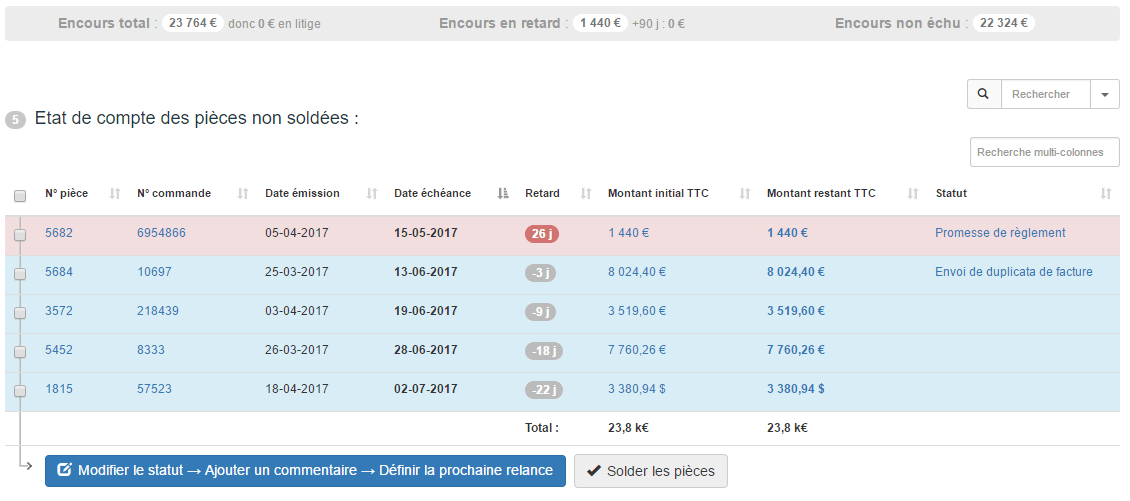This screenshot has width=1130, height=501.
Task: Sort by Date émission column arrows
Action: coord(372,193)
